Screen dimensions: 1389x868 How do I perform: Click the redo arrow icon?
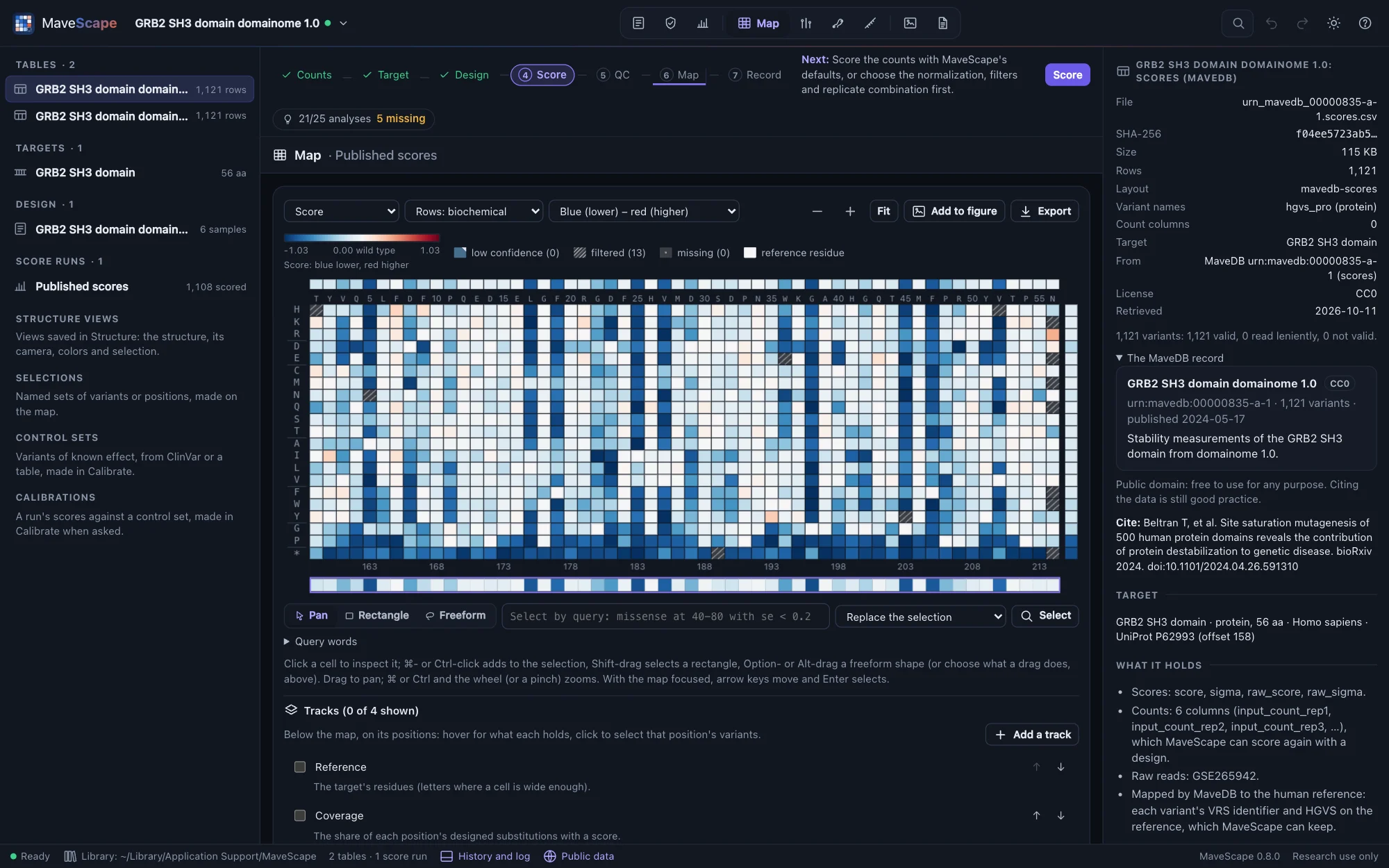1302,23
